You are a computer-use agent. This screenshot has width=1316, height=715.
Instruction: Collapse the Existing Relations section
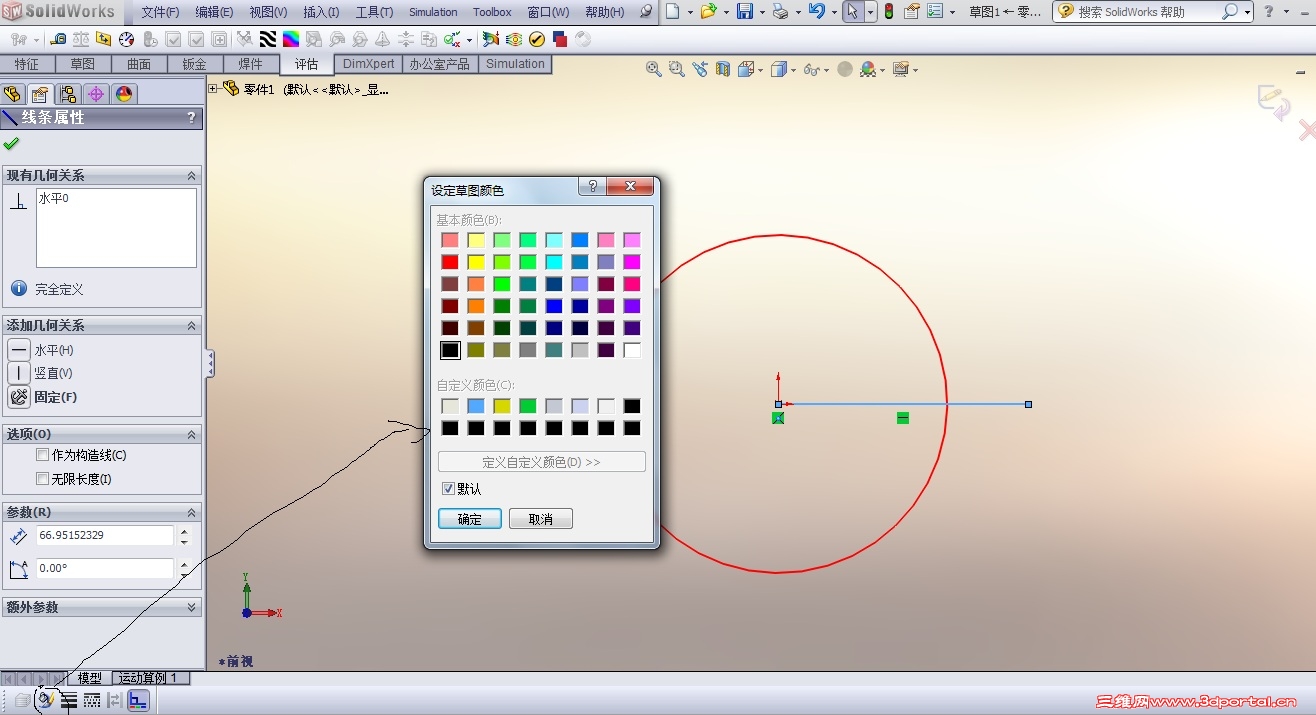(x=191, y=176)
